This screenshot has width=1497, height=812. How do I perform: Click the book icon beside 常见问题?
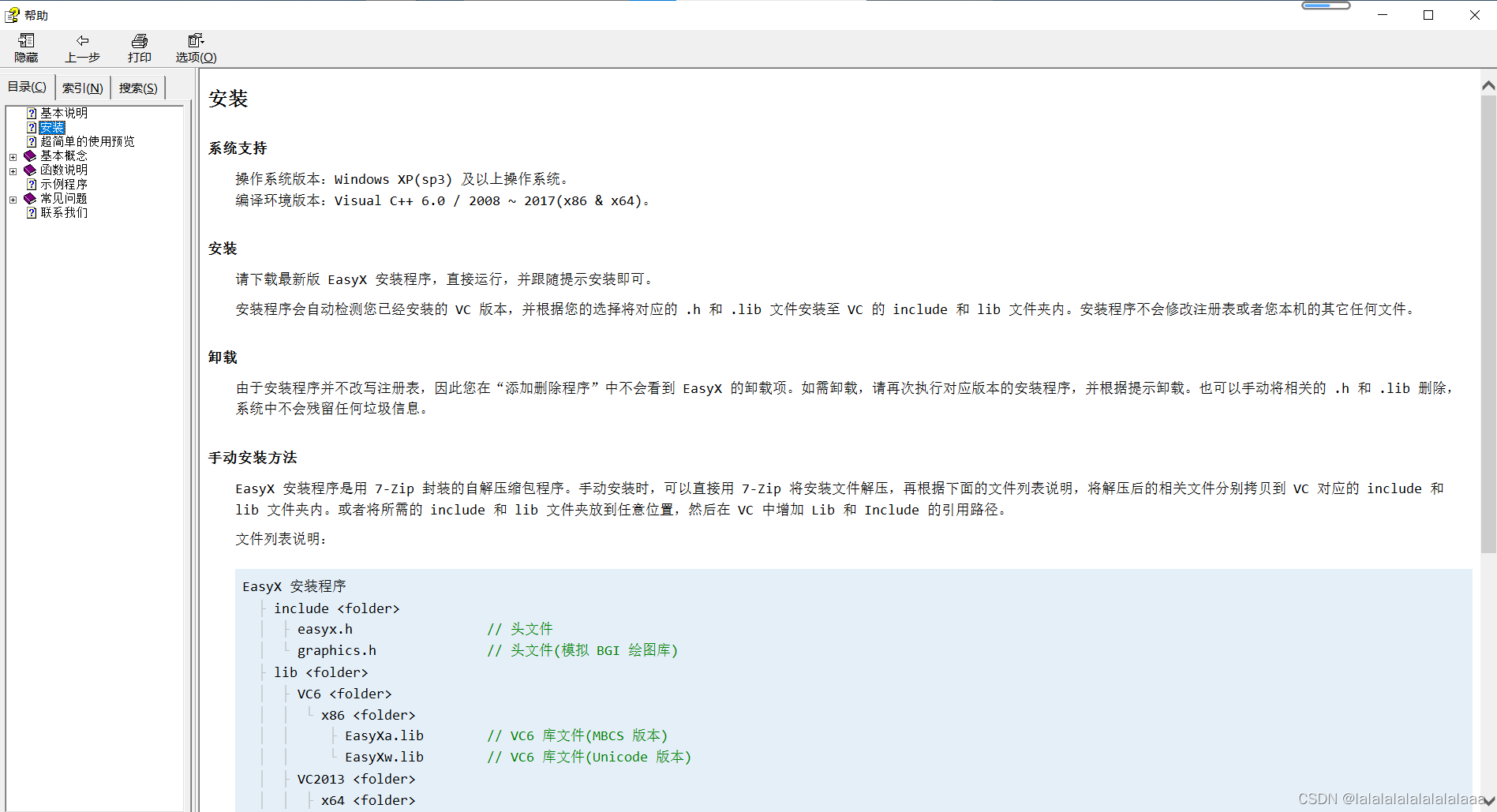pos(30,199)
